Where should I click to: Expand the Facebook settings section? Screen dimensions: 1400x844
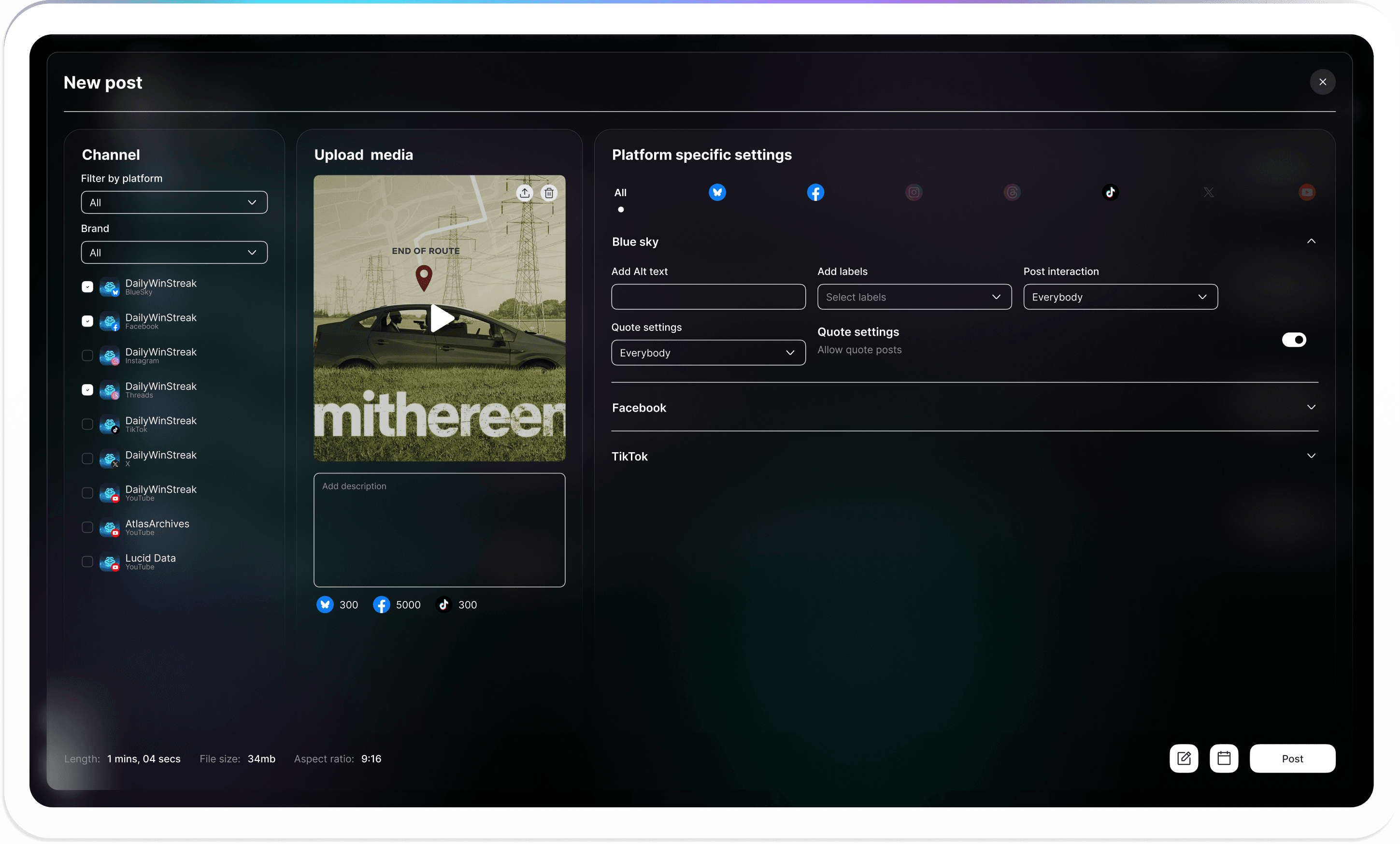[x=1311, y=408]
